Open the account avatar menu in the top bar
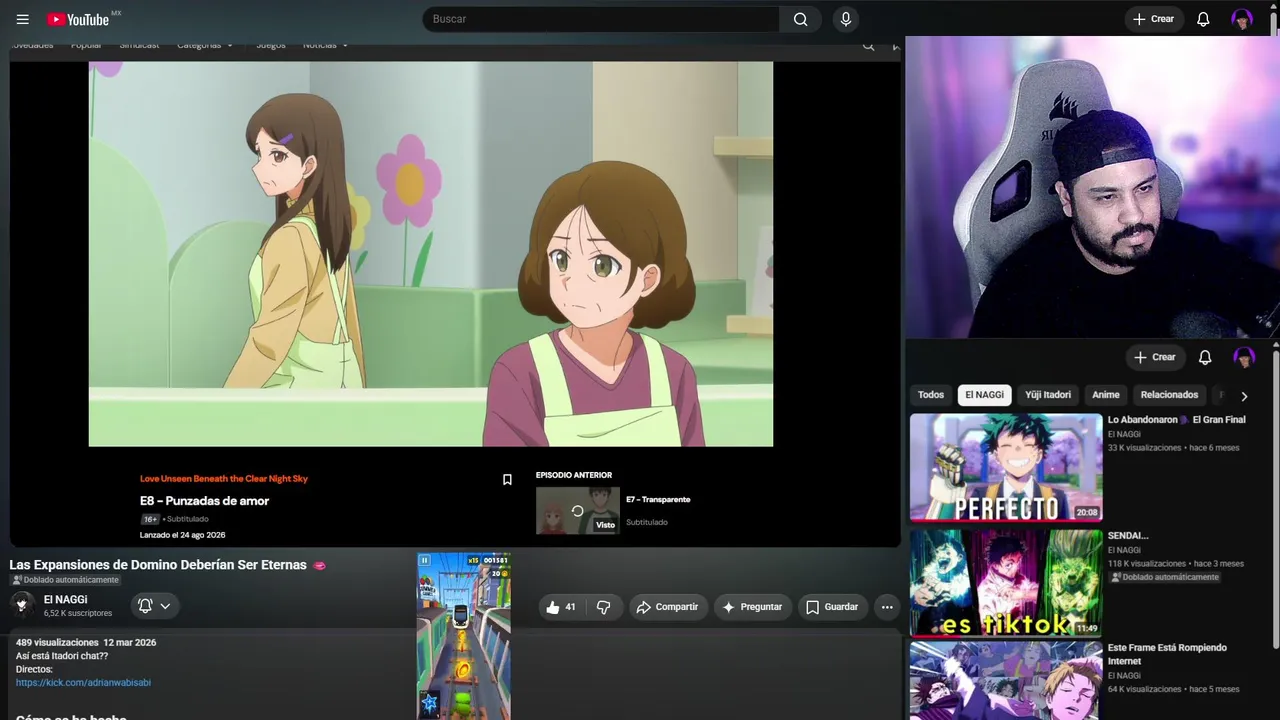 [x=1242, y=19]
